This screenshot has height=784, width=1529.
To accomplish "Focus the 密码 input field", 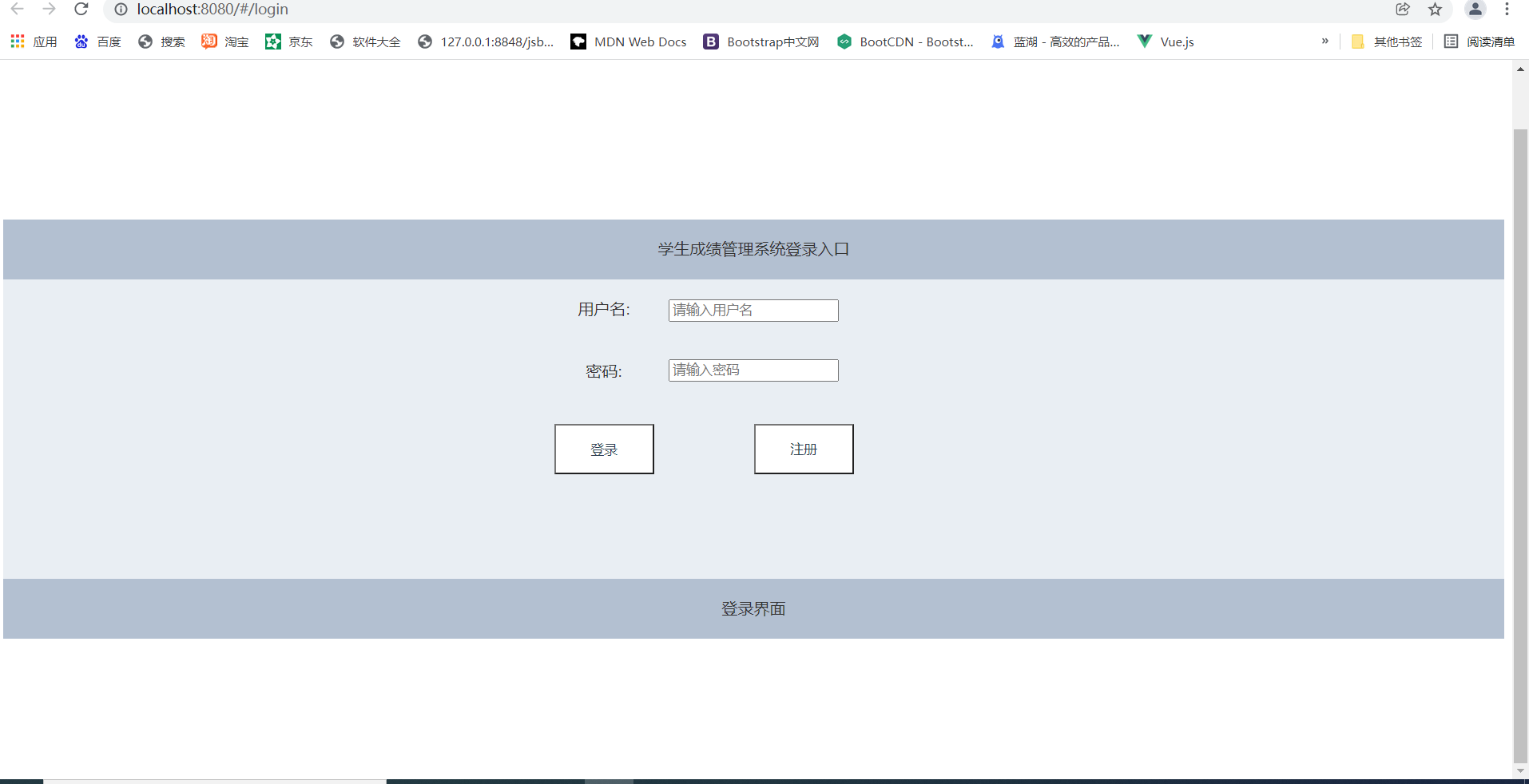I will [753, 370].
